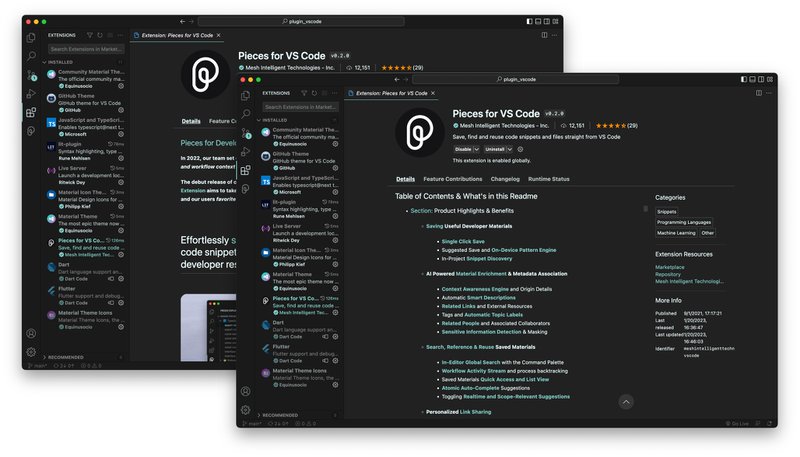The image size is (800, 457).
Task: Toggle bottom panel in back window title bar
Action: click(538, 21)
